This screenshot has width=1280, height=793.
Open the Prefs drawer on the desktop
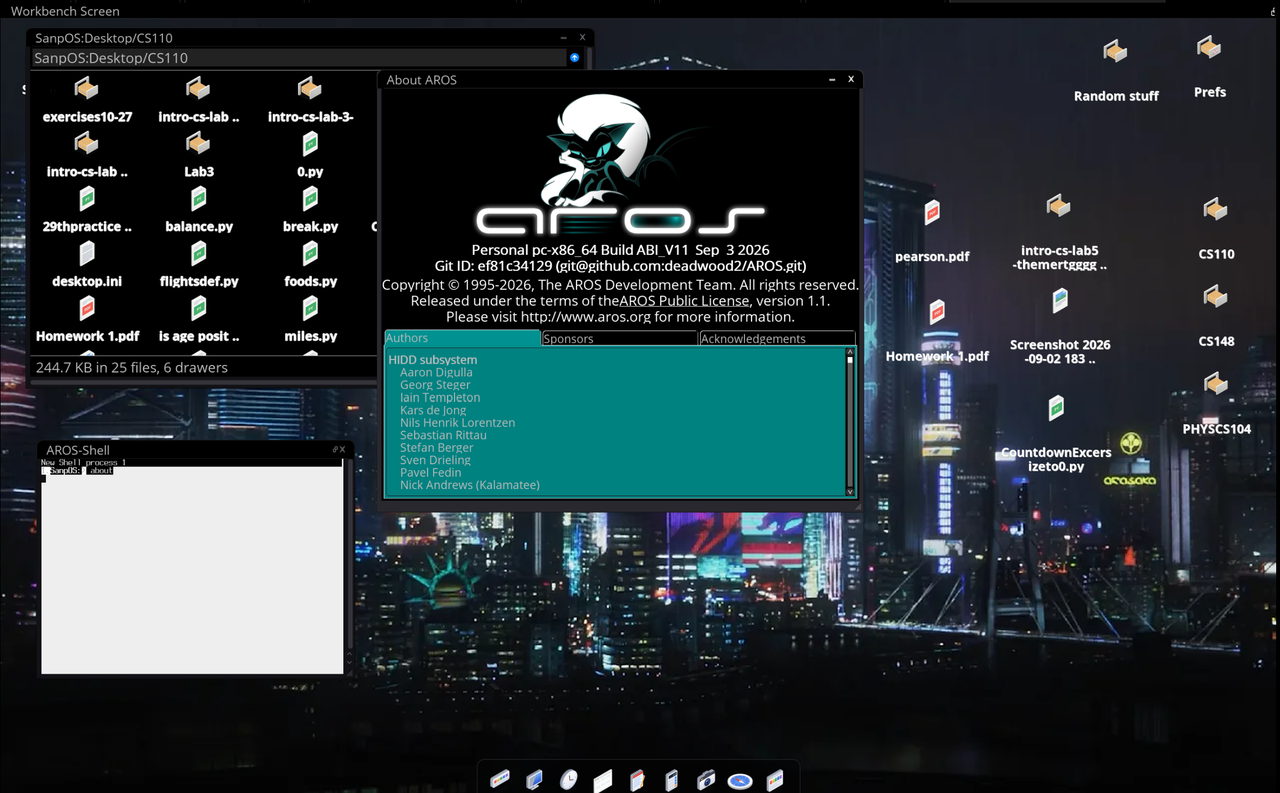[x=1209, y=66]
